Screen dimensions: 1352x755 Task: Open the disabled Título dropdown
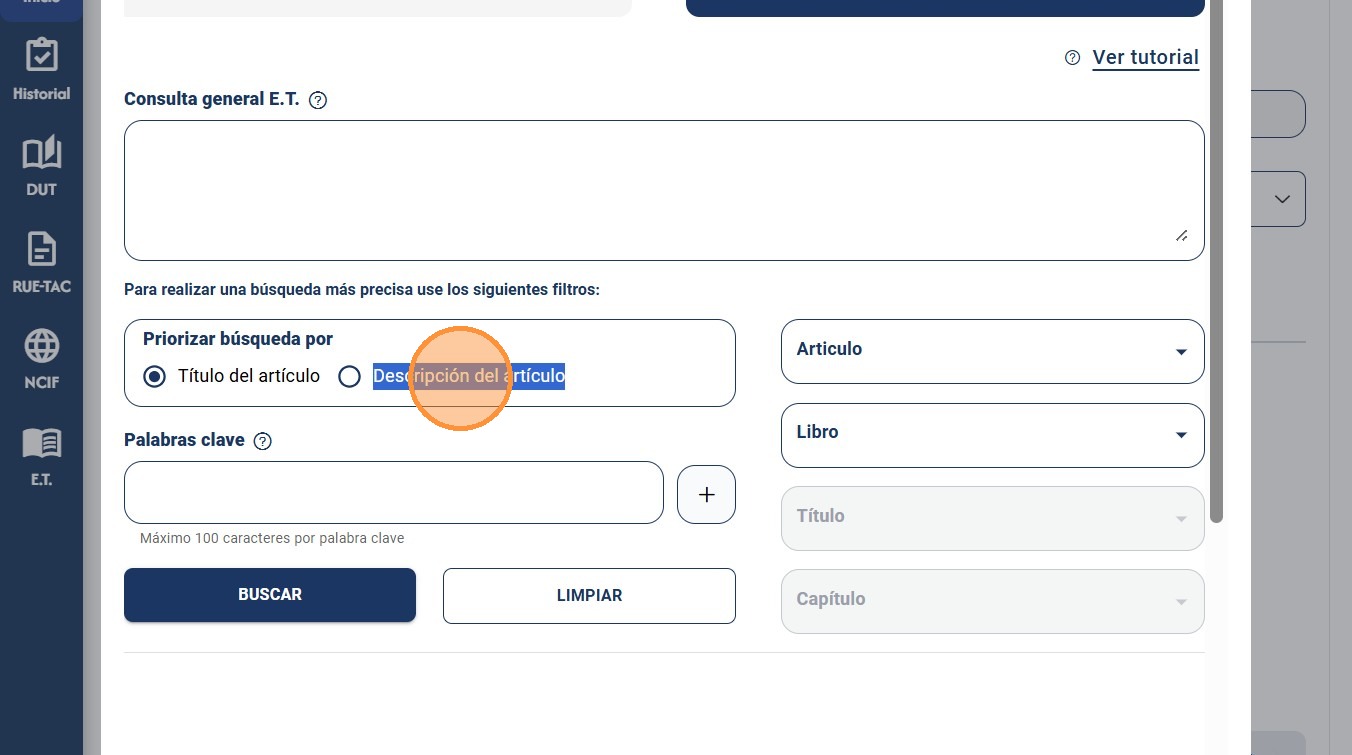[x=992, y=518]
